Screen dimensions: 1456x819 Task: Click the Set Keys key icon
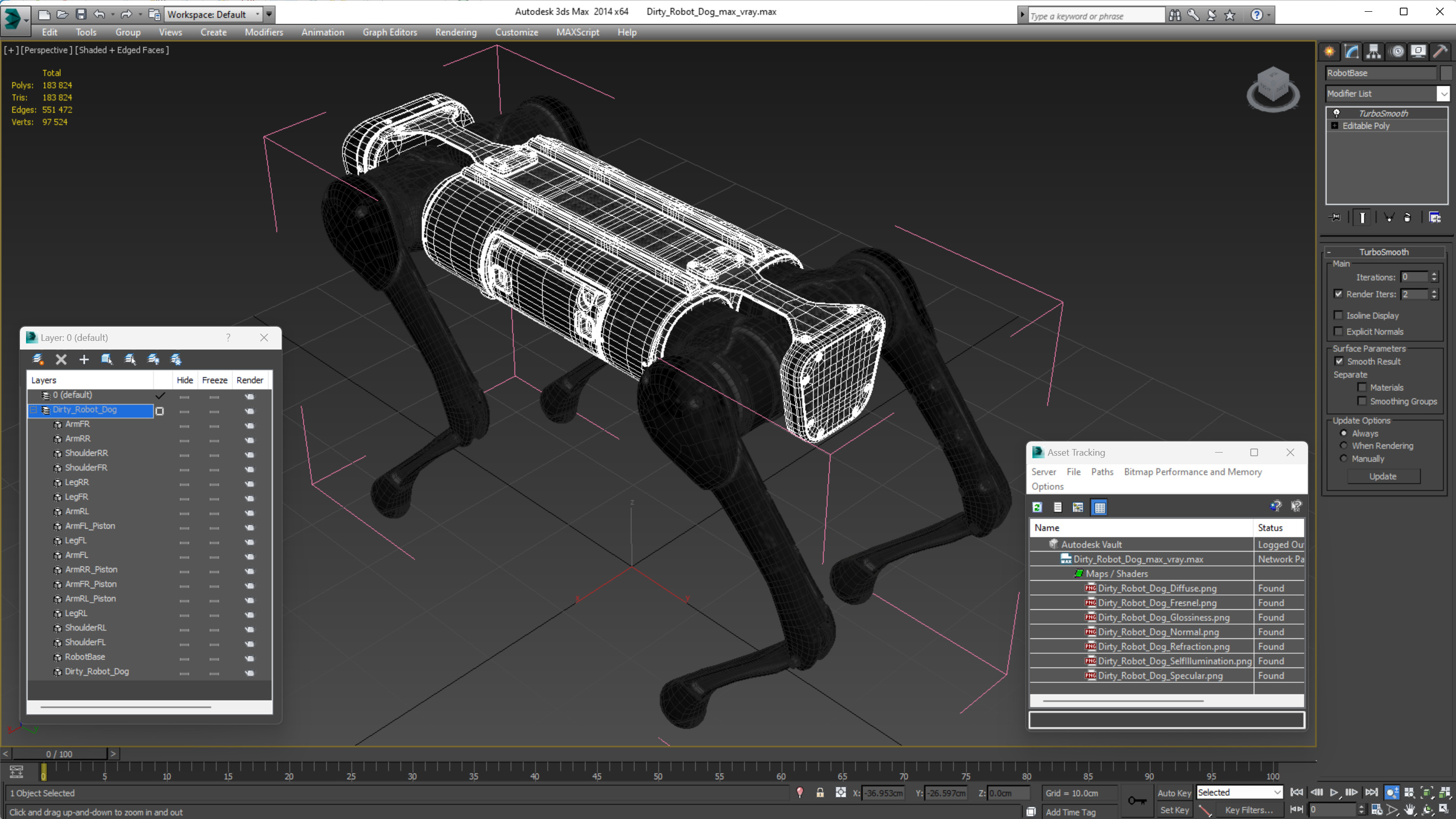click(1137, 801)
